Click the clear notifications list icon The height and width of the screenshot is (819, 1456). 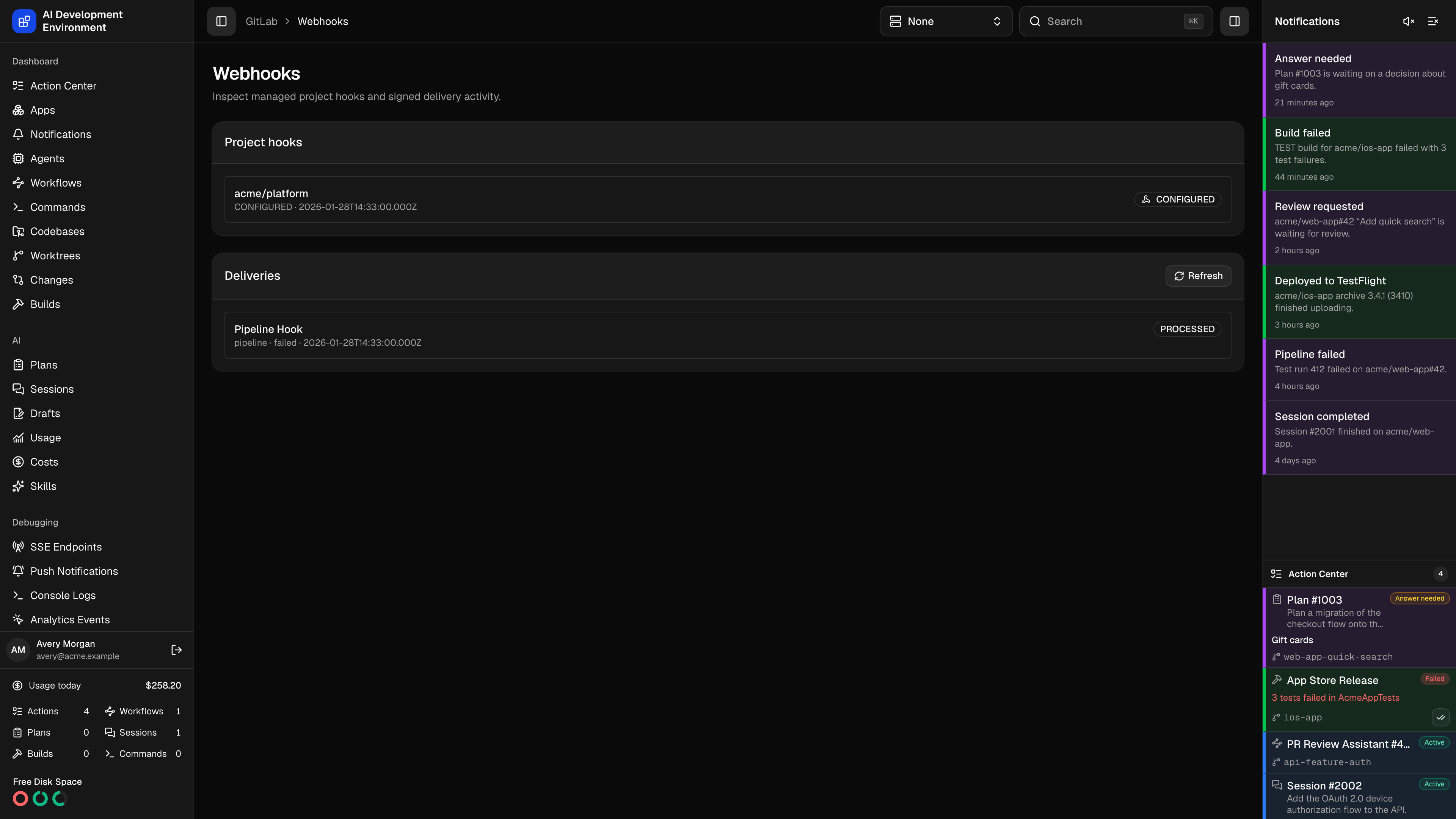1433,21
